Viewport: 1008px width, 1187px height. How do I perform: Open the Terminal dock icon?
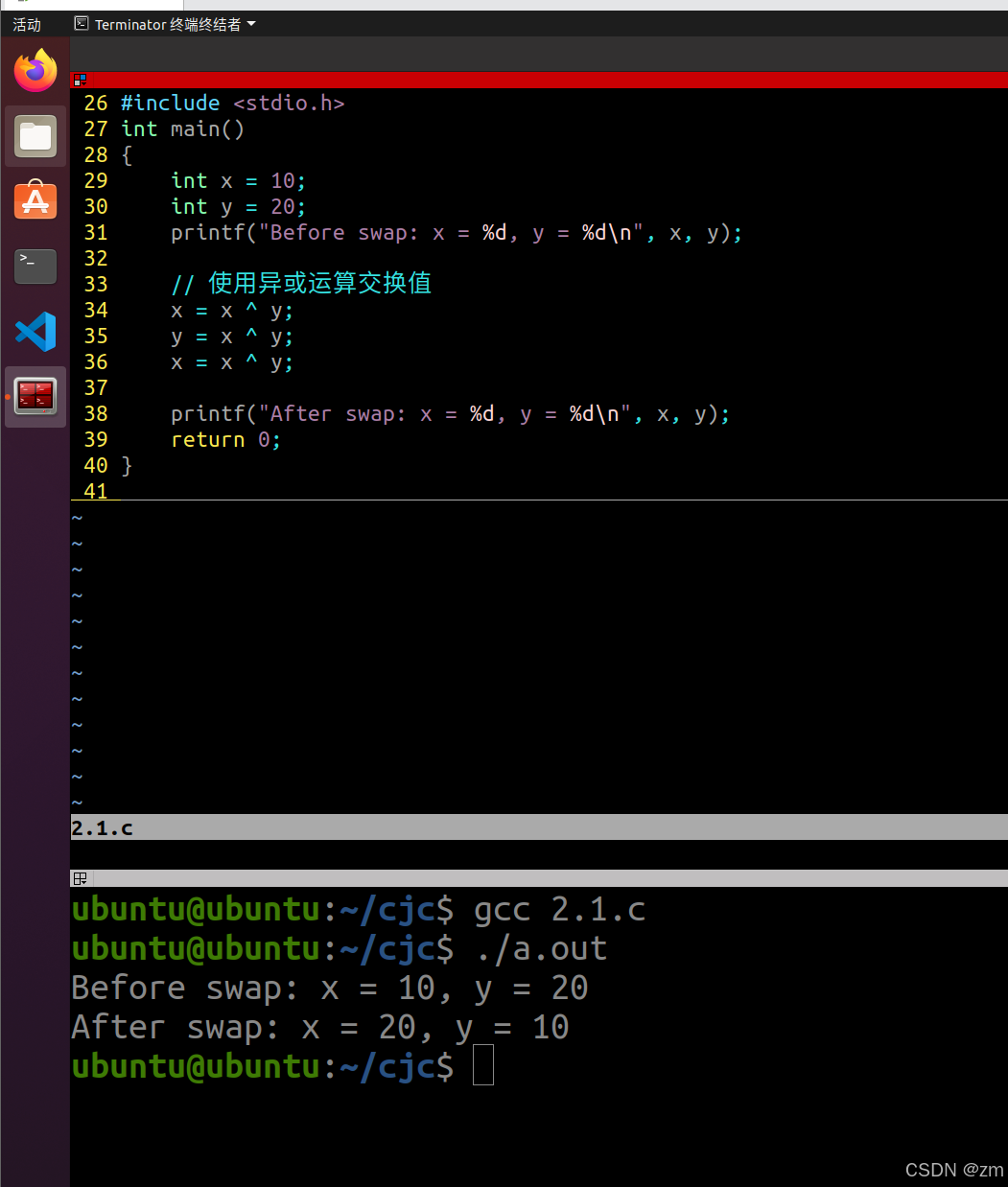pos(35,266)
